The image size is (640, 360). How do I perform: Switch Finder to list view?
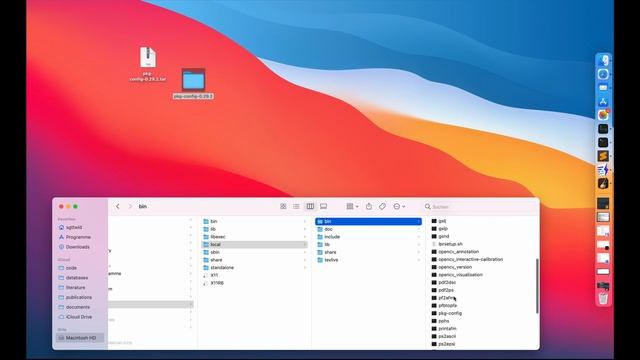click(x=296, y=207)
